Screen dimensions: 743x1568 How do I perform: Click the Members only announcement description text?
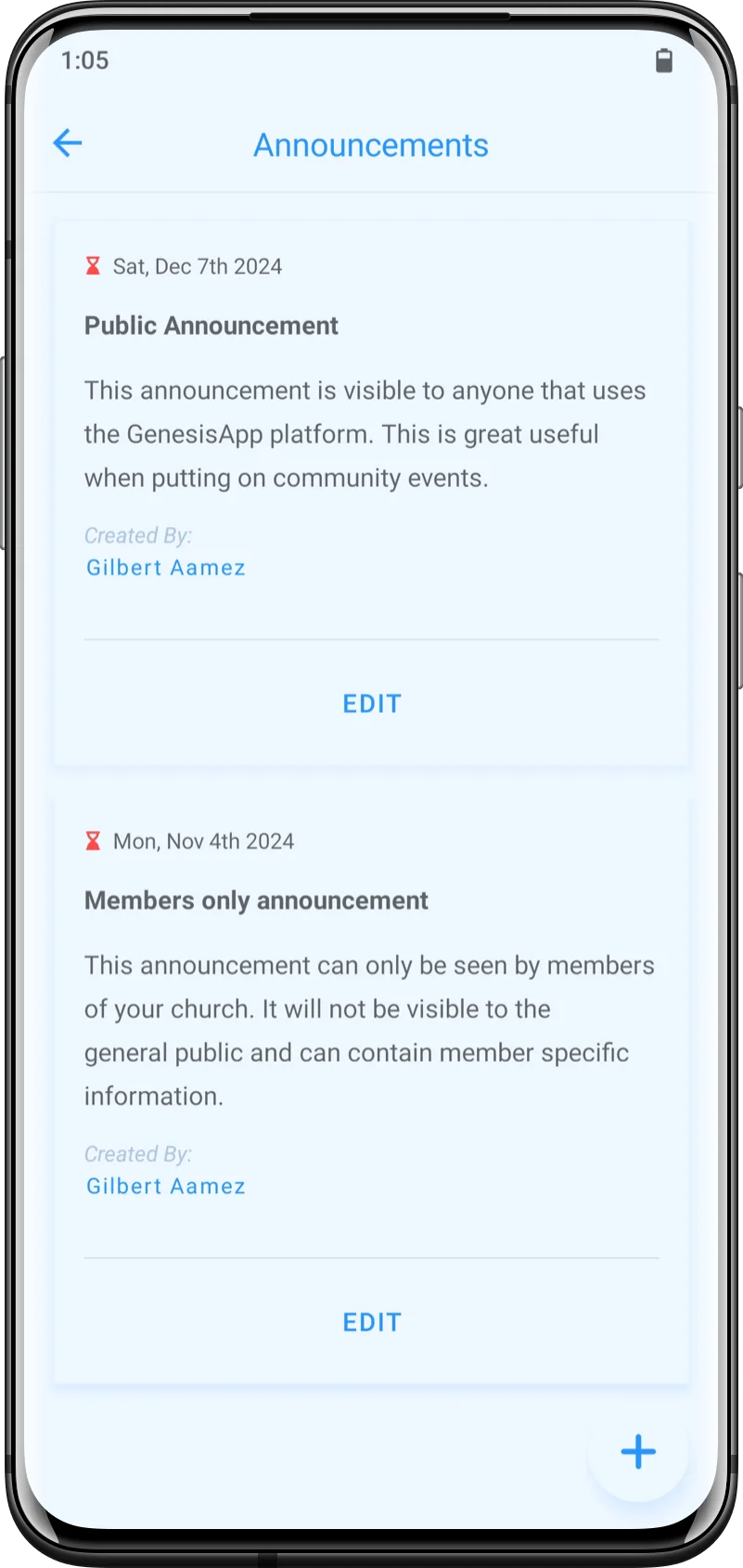[369, 1031]
